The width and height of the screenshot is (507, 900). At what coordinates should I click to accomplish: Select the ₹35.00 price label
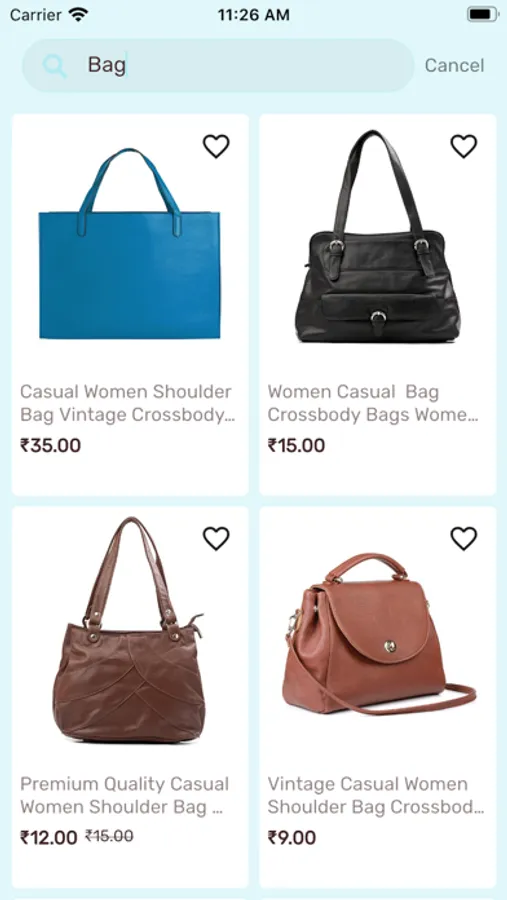(51, 445)
